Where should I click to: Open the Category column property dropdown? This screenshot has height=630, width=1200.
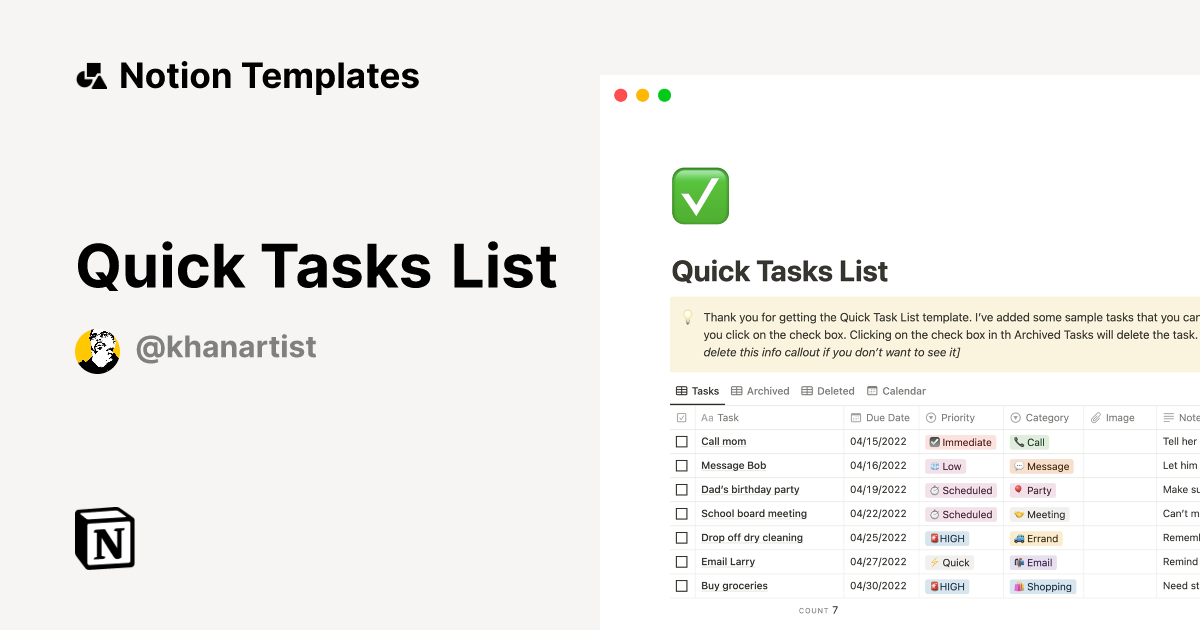pyautogui.click(x=1040, y=417)
